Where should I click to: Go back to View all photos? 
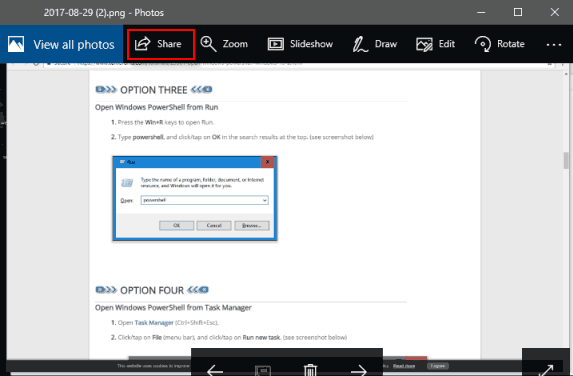61,44
